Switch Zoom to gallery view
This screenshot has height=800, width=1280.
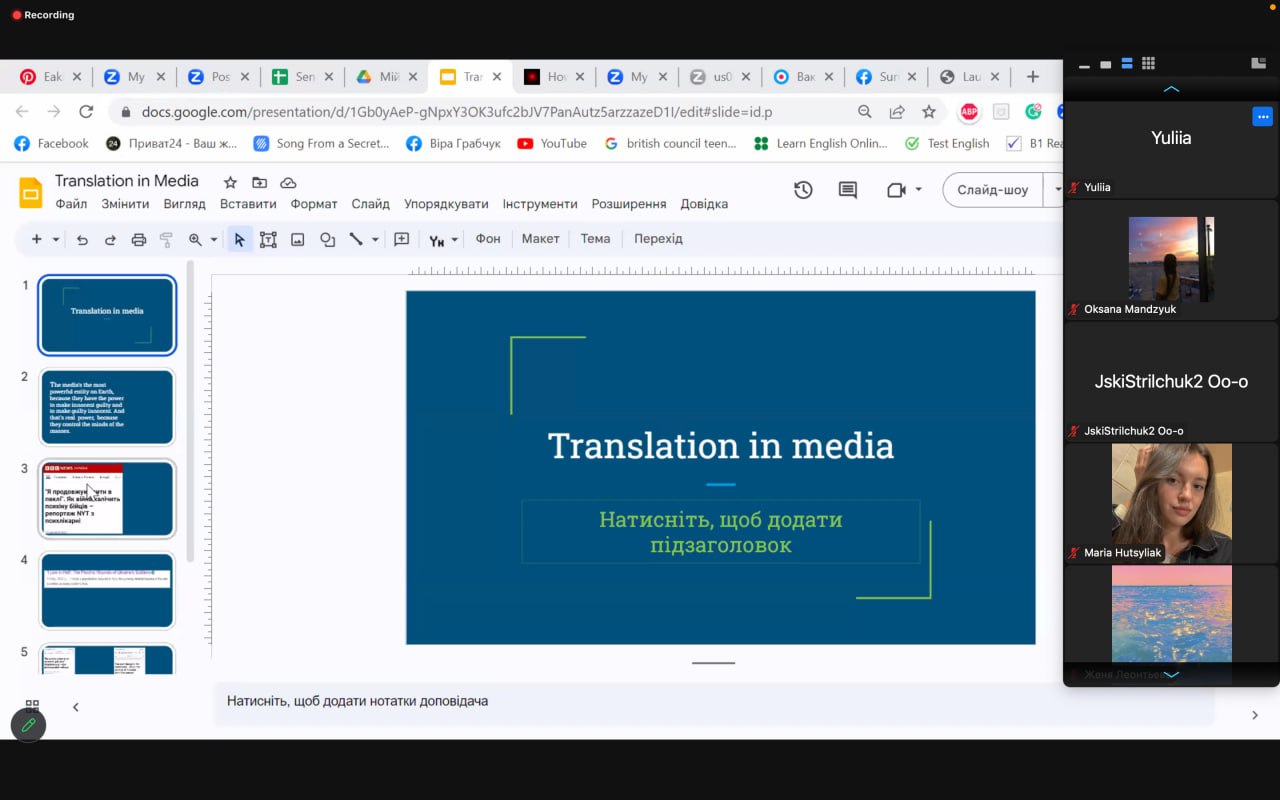click(x=1148, y=63)
